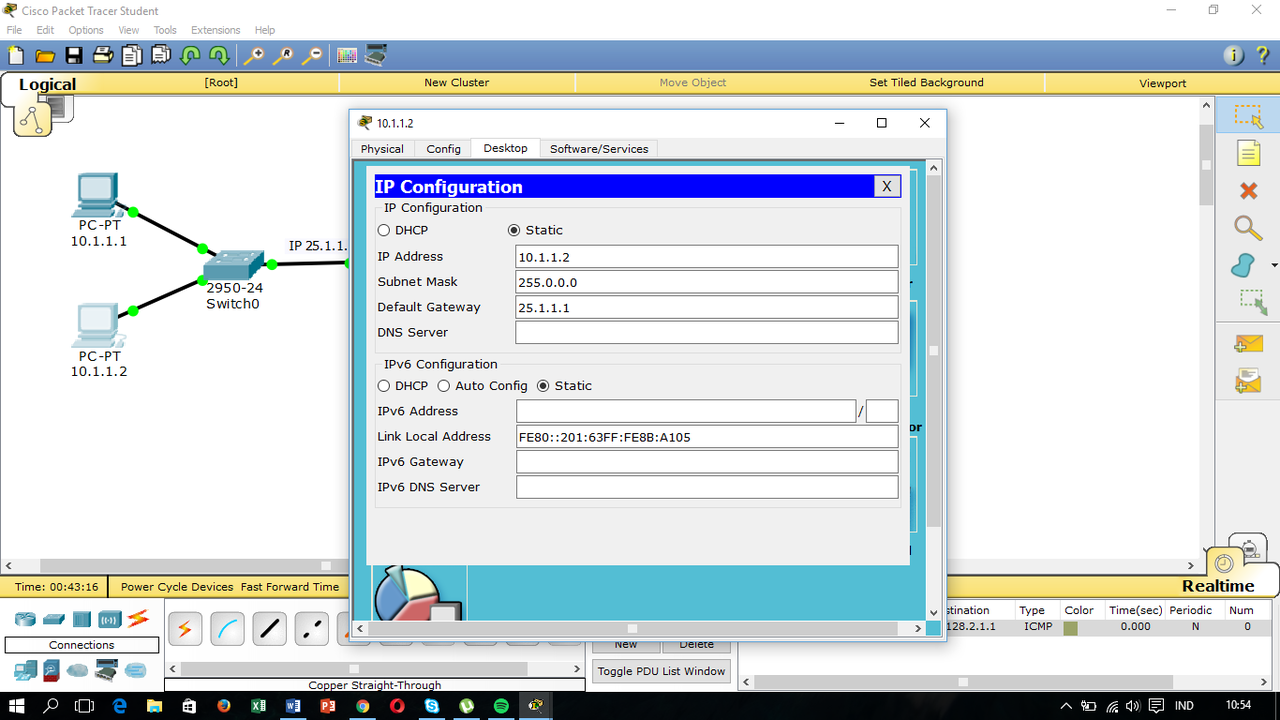Open a file with the folder icon
Image resolution: width=1280 pixels, height=720 pixels.
45,56
